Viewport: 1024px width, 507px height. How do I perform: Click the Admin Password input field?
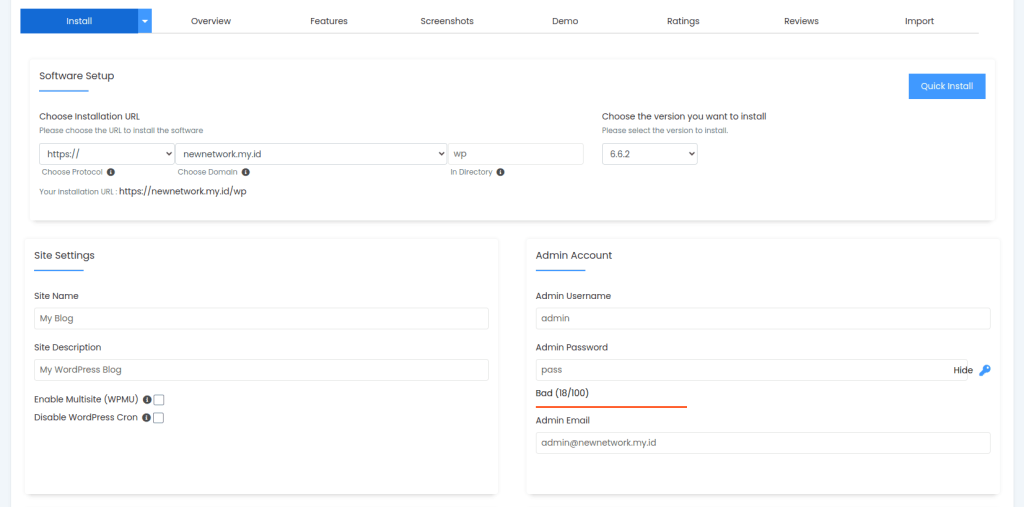coord(751,370)
